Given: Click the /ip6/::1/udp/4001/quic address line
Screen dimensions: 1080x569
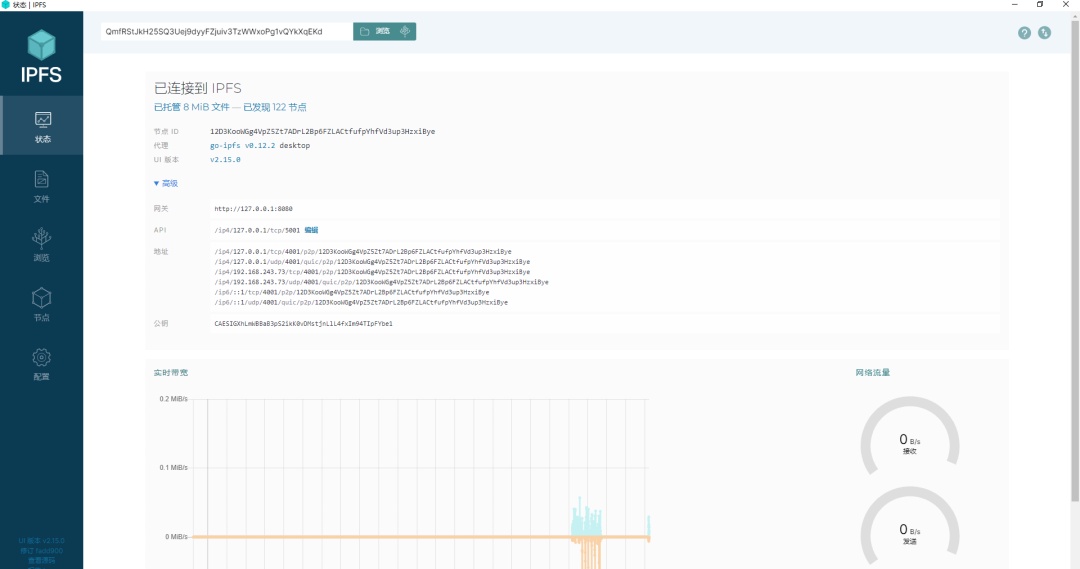Looking at the screenshot, I should coord(361,302).
